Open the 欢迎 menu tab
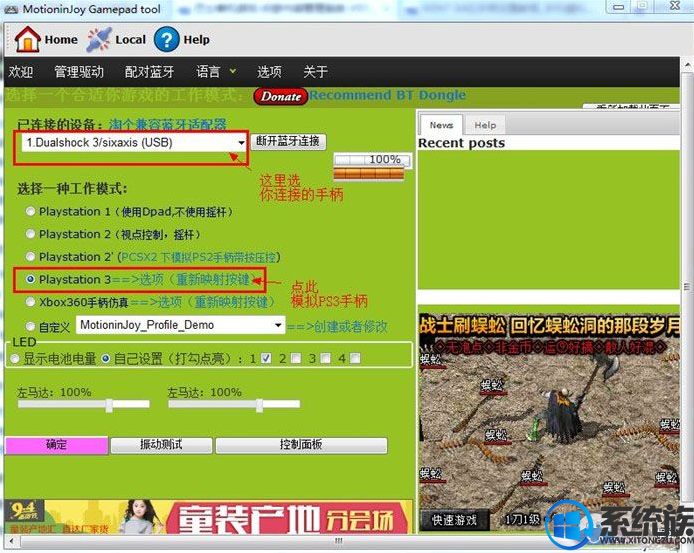The width and height of the screenshot is (694, 553). 20,71
